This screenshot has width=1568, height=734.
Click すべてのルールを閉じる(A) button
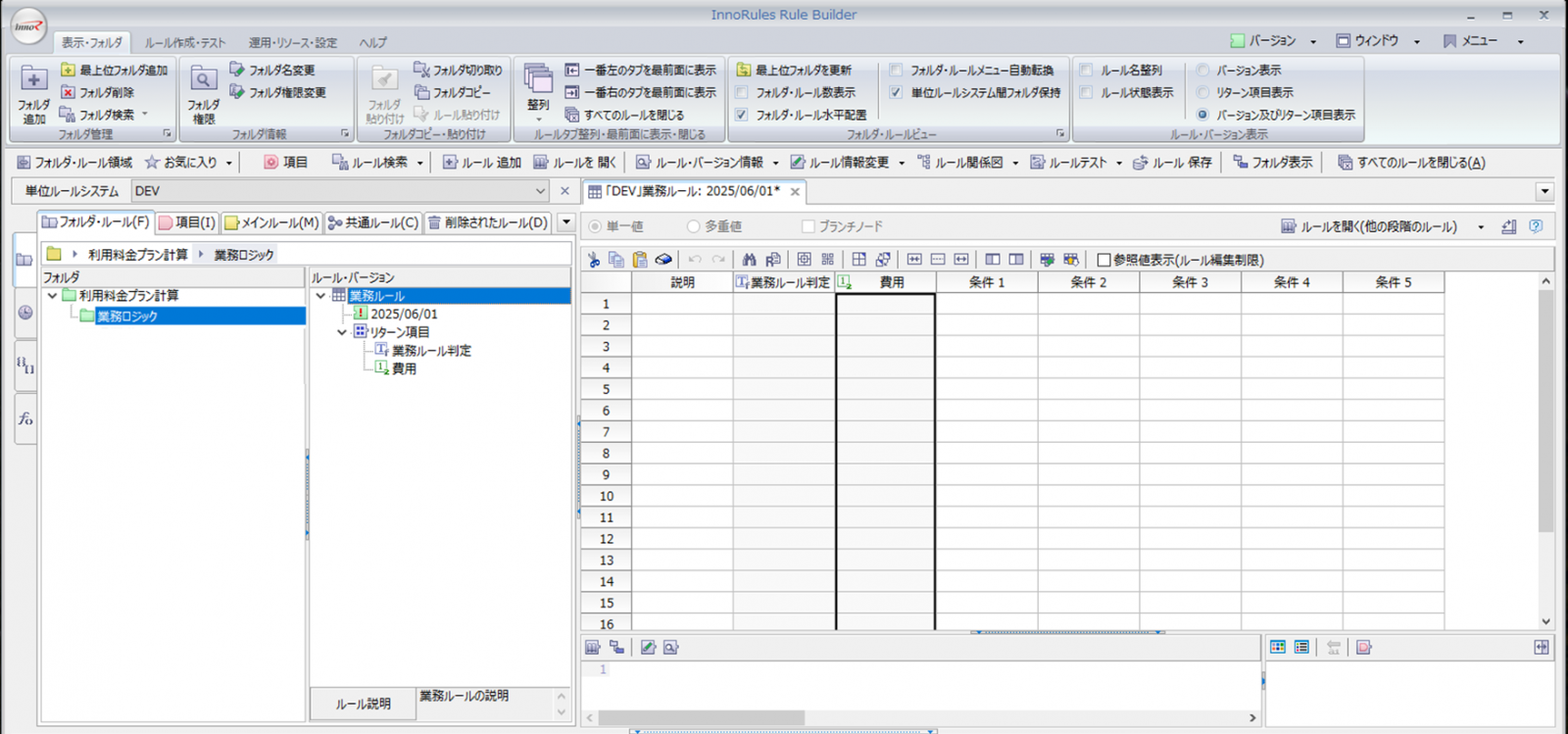pyautogui.click(x=1411, y=163)
